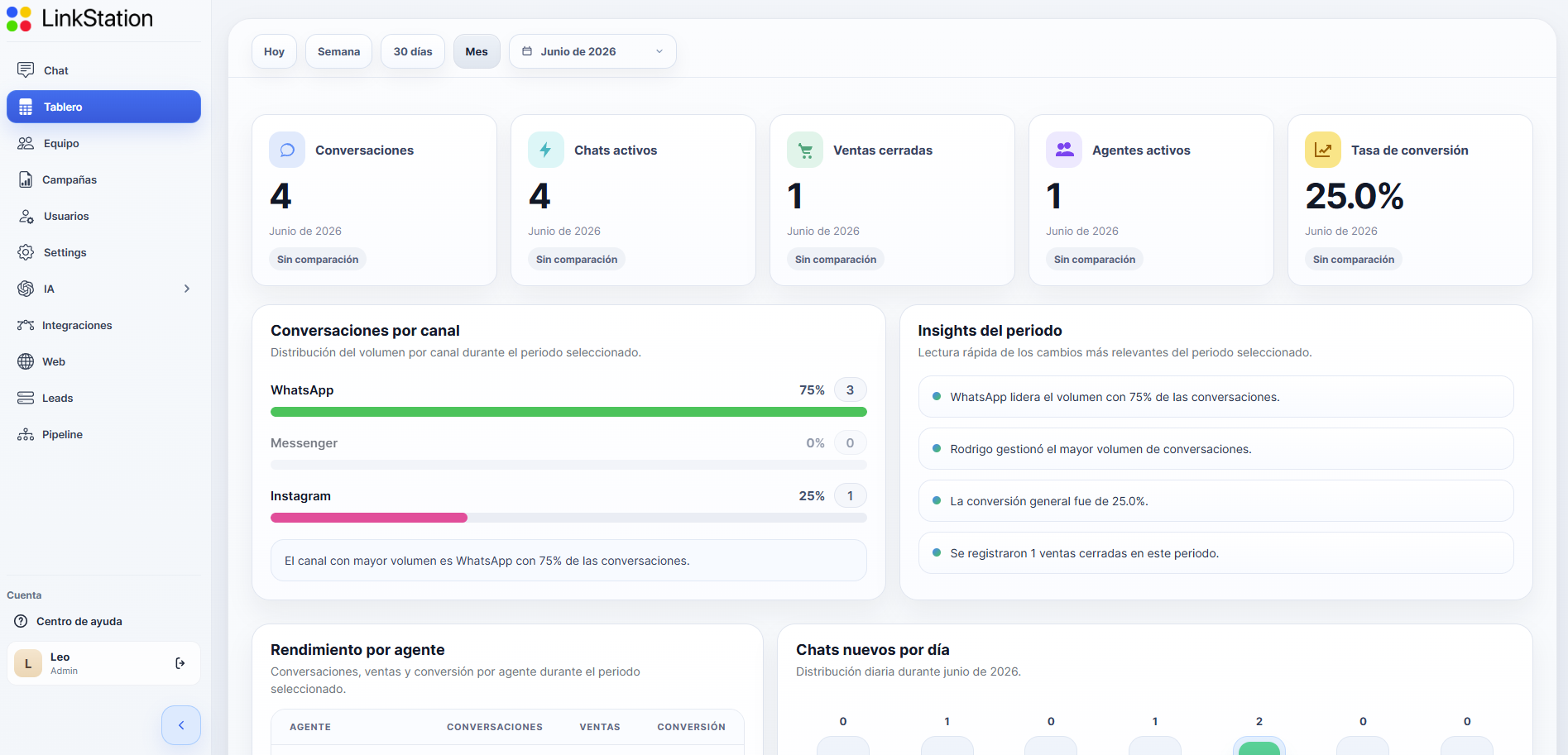Click the Tasa de conversión chart icon
1568x755 pixels.
(1323, 150)
